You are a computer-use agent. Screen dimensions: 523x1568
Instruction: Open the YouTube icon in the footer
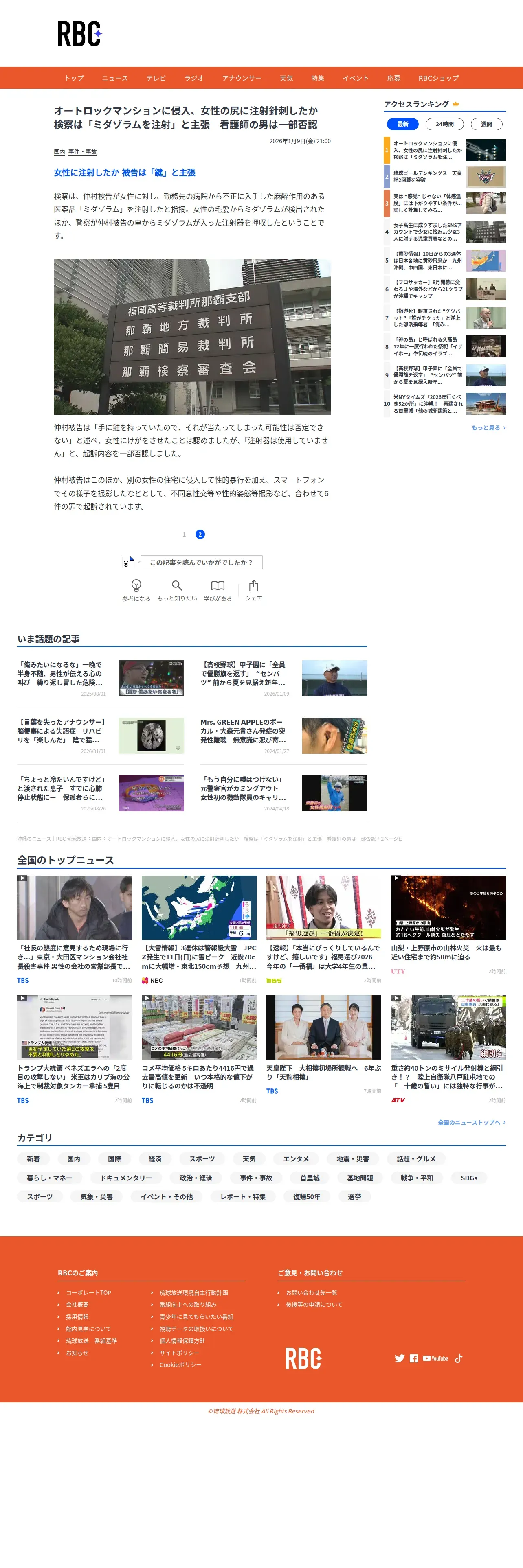(435, 1358)
